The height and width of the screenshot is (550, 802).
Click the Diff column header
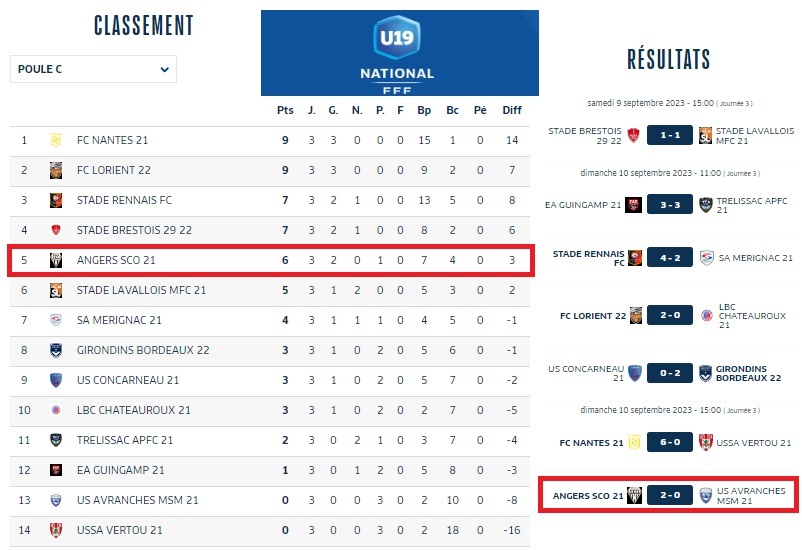pyautogui.click(x=512, y=110)
